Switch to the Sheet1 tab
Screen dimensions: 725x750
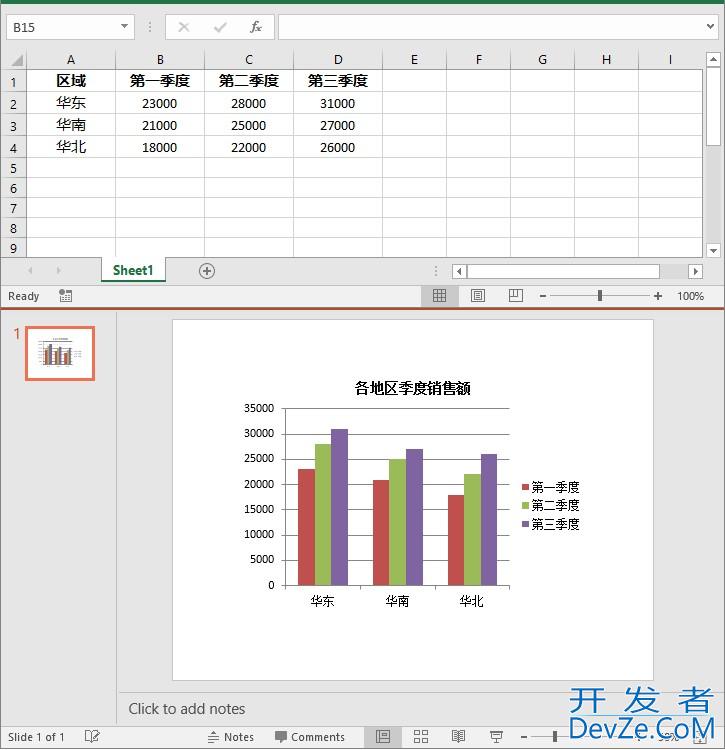coord(133,270)
